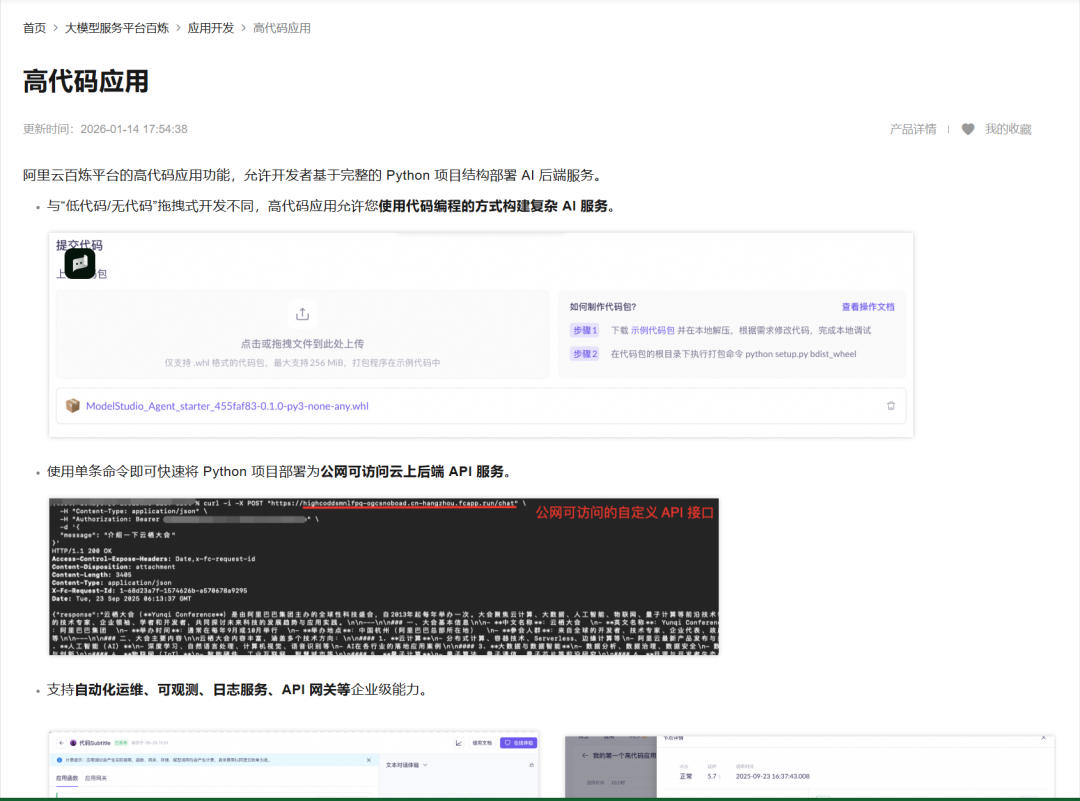Screen dimensions: 1080x801
Task: Click the chart icon in the 代码Subtitle toolbar
Action: [x=458, y=743]
